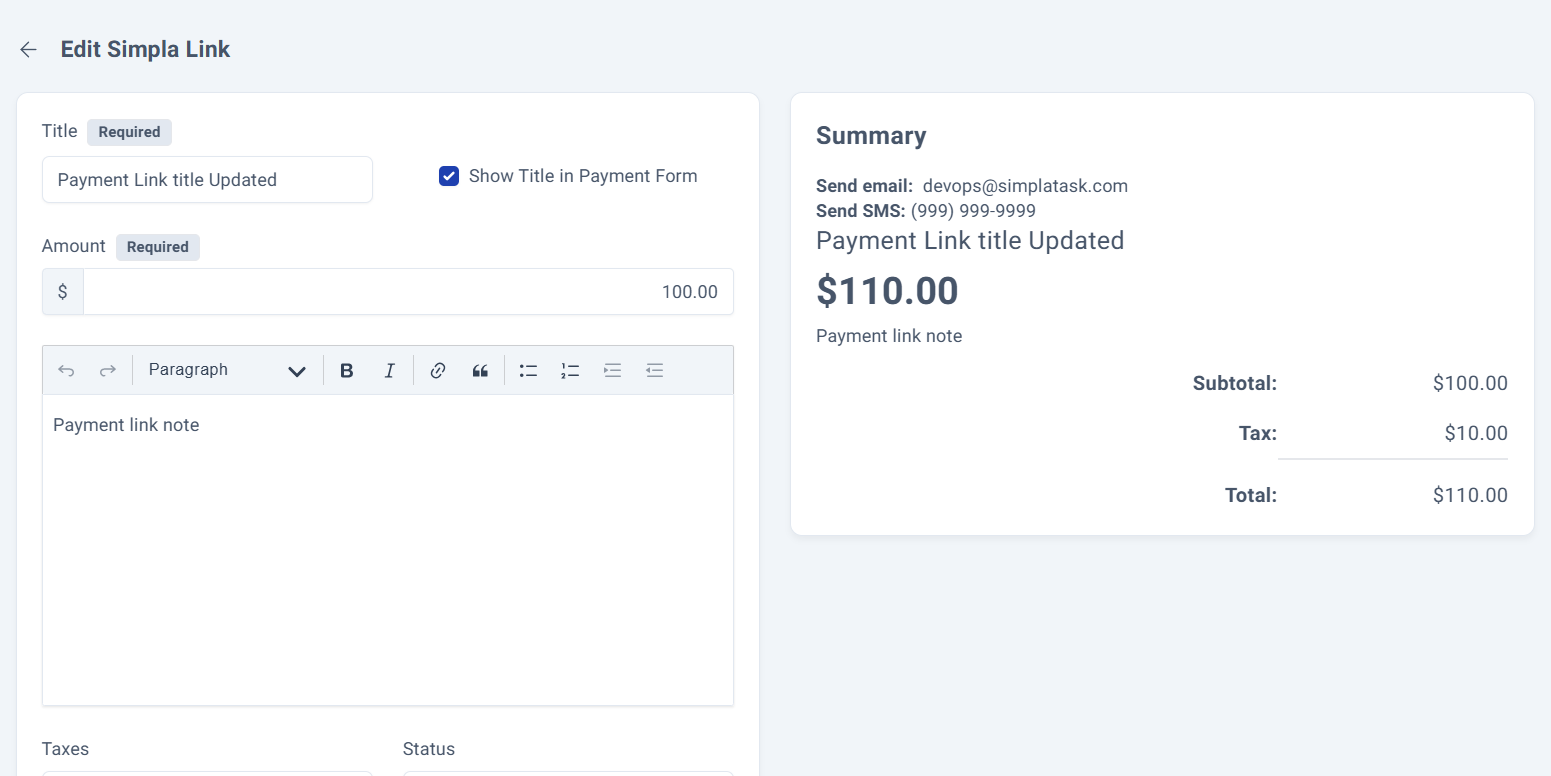The height and width of the screenshot is (776, 1551).
Task: Click the Total $110.00 value
Action: pyautogui.click(x=1470, y=495)
